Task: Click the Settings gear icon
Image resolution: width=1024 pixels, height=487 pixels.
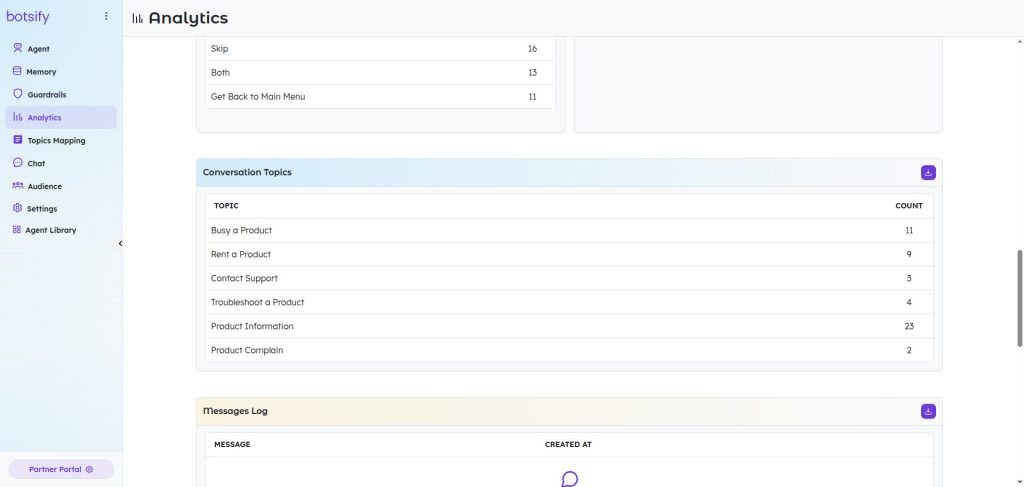Action: [18, 208]
